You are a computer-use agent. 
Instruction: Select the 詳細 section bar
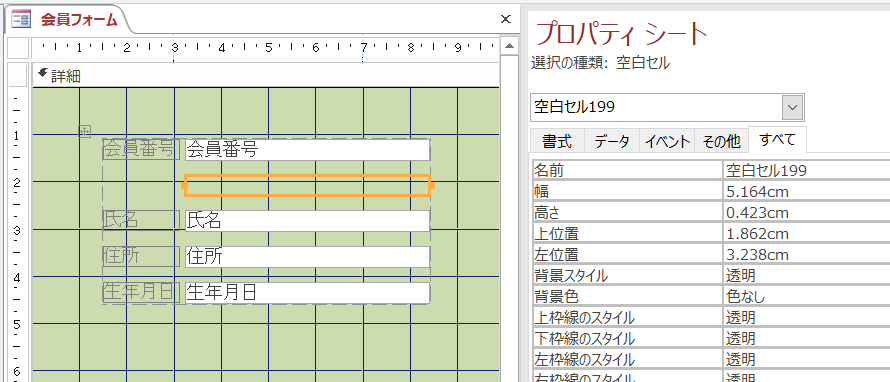(266, 75)
